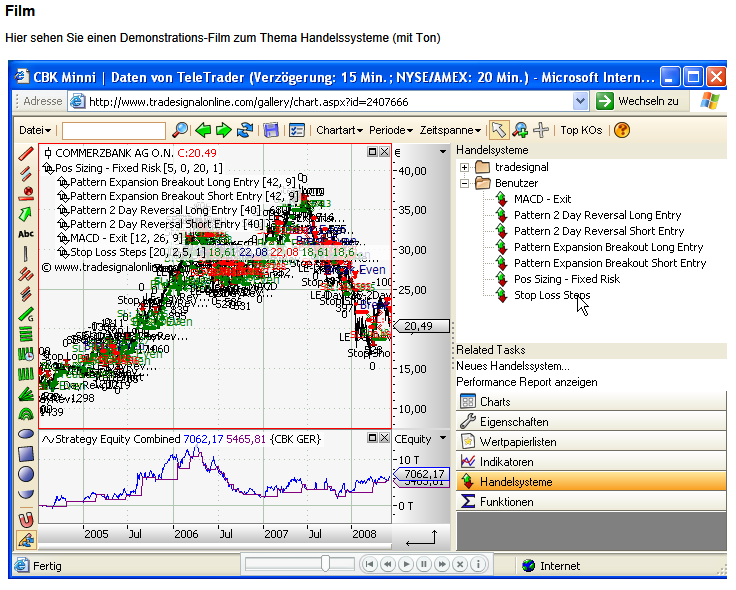Toggle the red magnet snap tool
Viewport: 736px width, 590px height.
coord(26,519)
